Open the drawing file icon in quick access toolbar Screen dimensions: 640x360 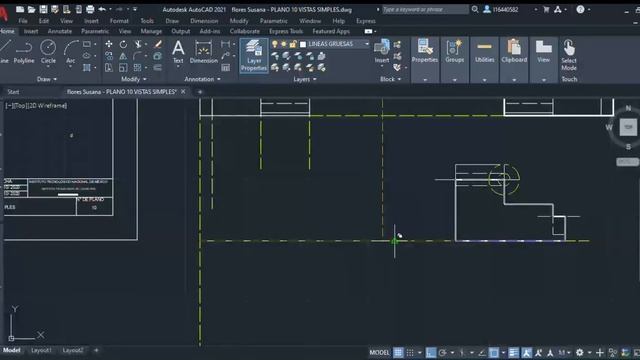click(x=31, y=9)
